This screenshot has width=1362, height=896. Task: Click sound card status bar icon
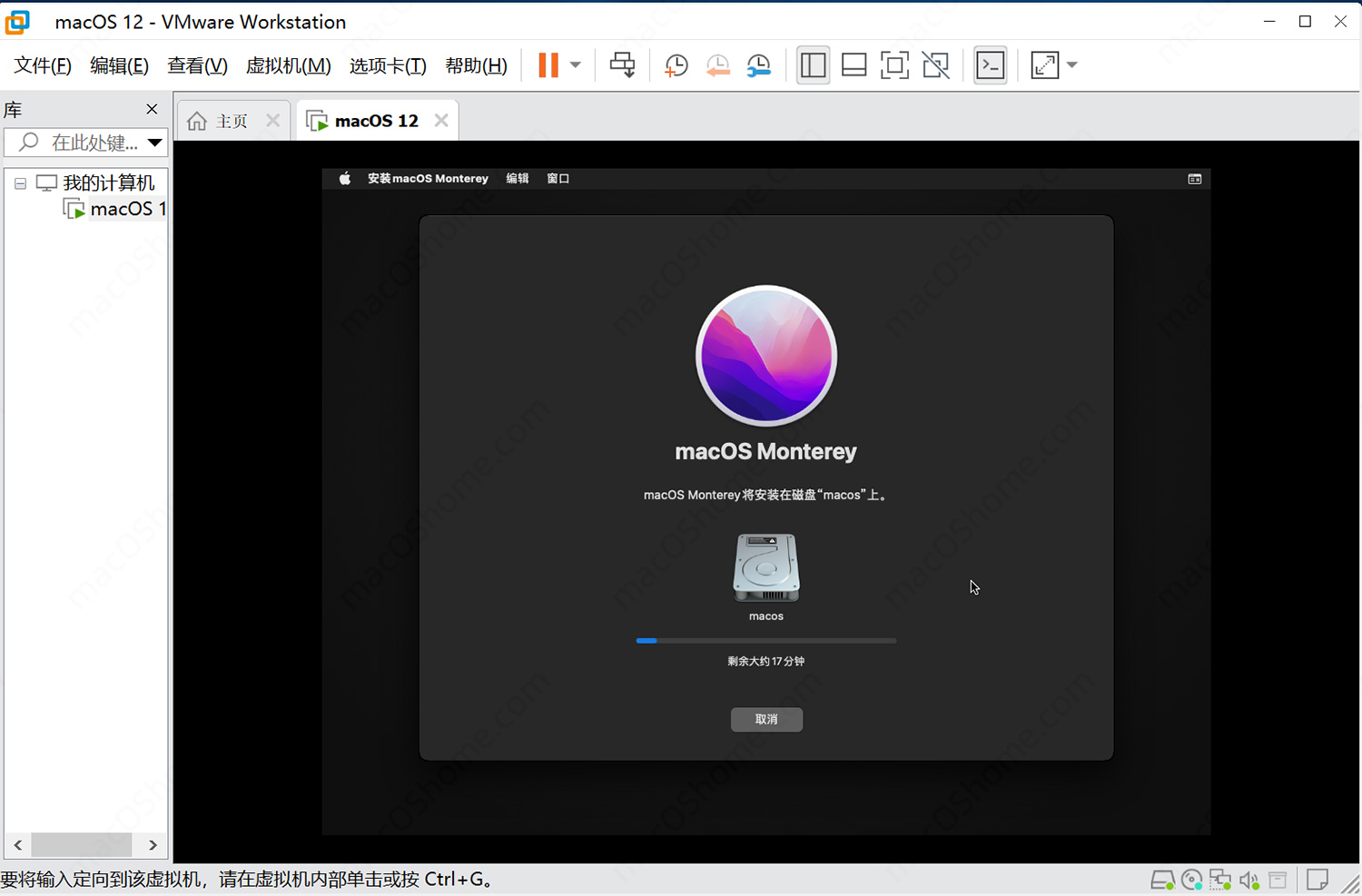[x=1249, y=880]
